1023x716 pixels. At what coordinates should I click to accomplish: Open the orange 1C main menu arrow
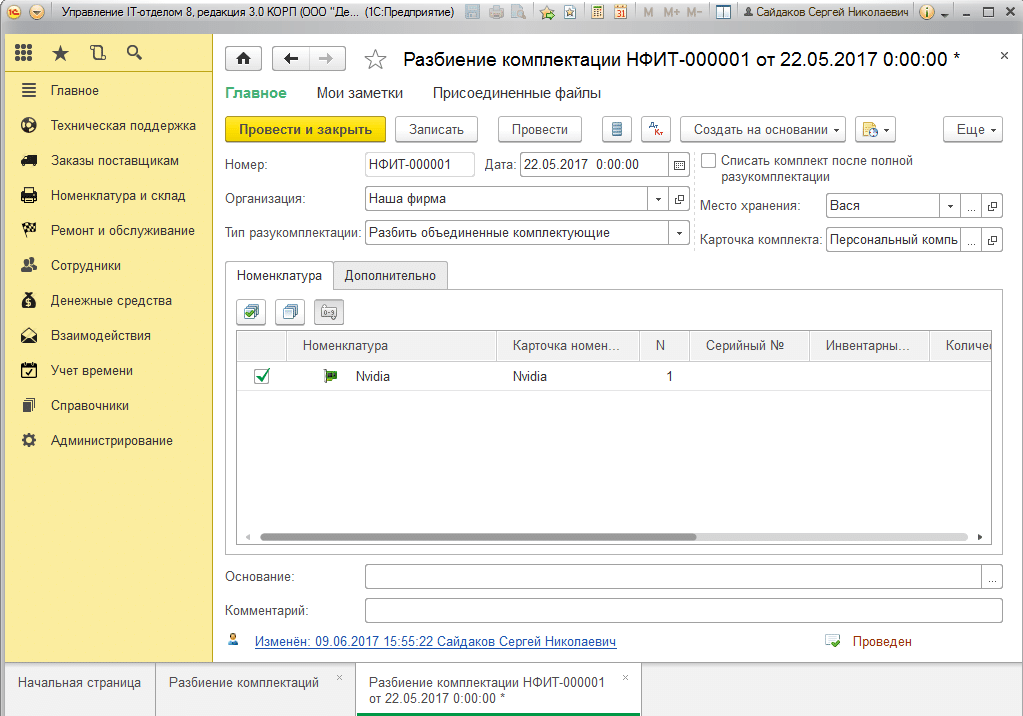[x=37, y=12]
